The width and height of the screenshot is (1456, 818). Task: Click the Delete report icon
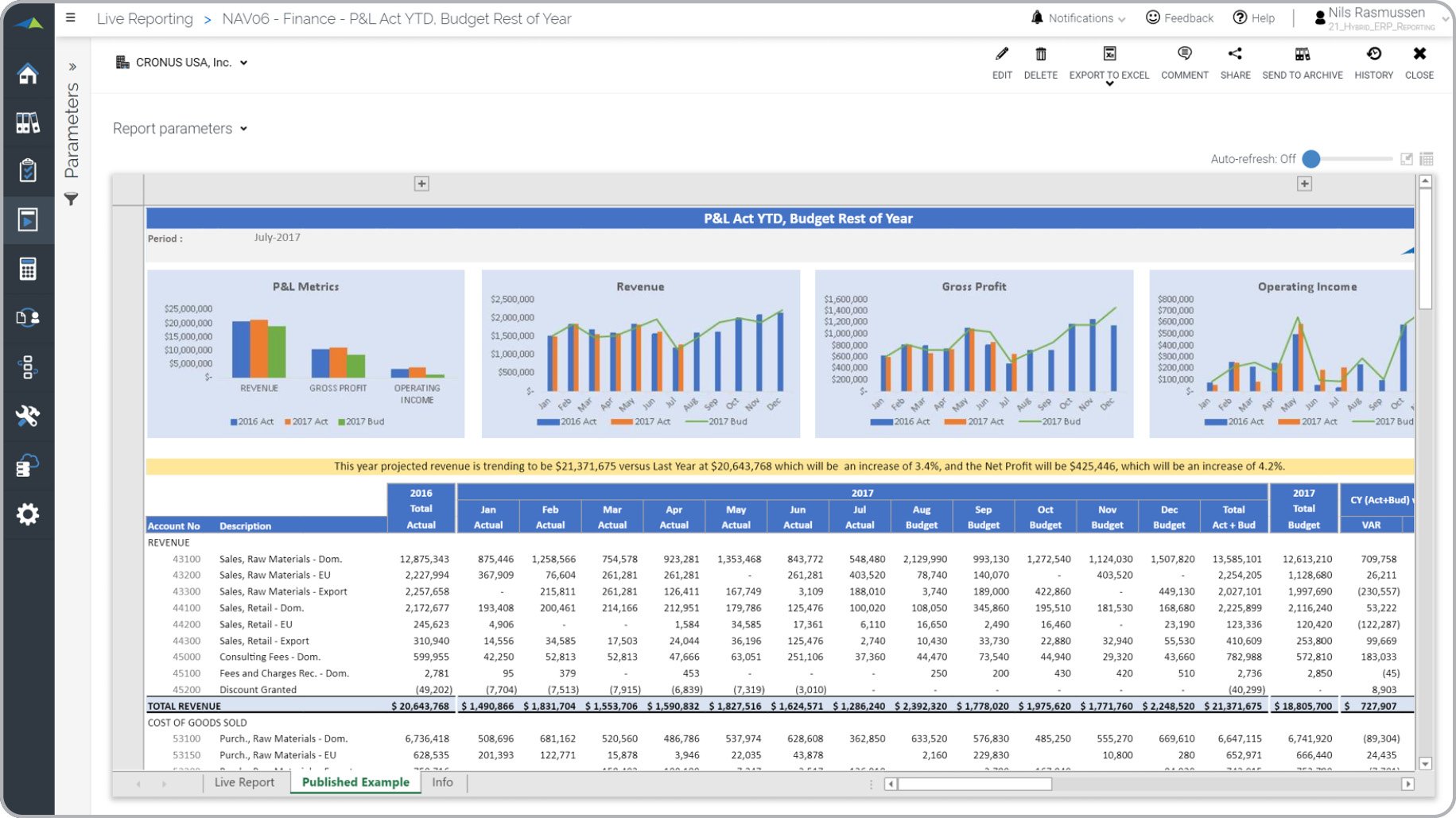(1041, 62)
